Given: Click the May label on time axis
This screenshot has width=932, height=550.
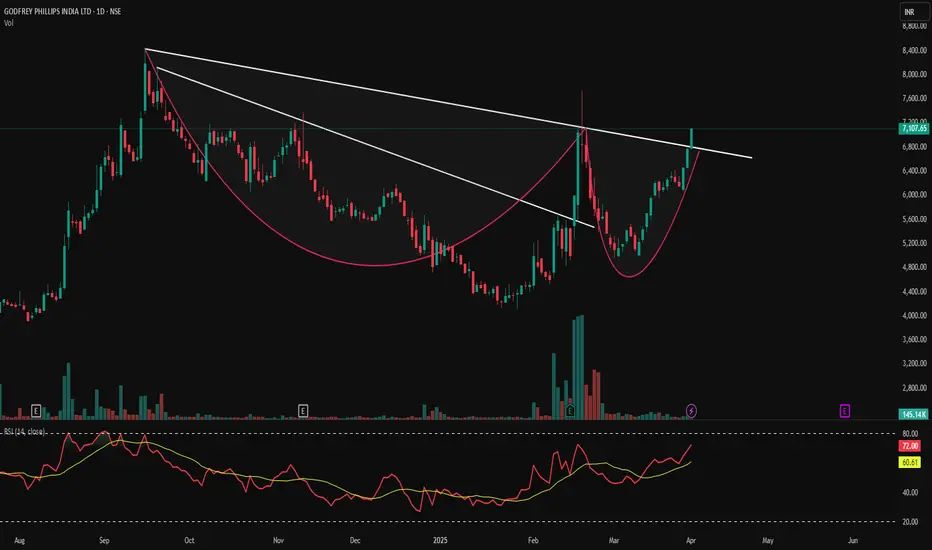Looking at the screenshot, I should pyautogui.click(x=767, y=540).
